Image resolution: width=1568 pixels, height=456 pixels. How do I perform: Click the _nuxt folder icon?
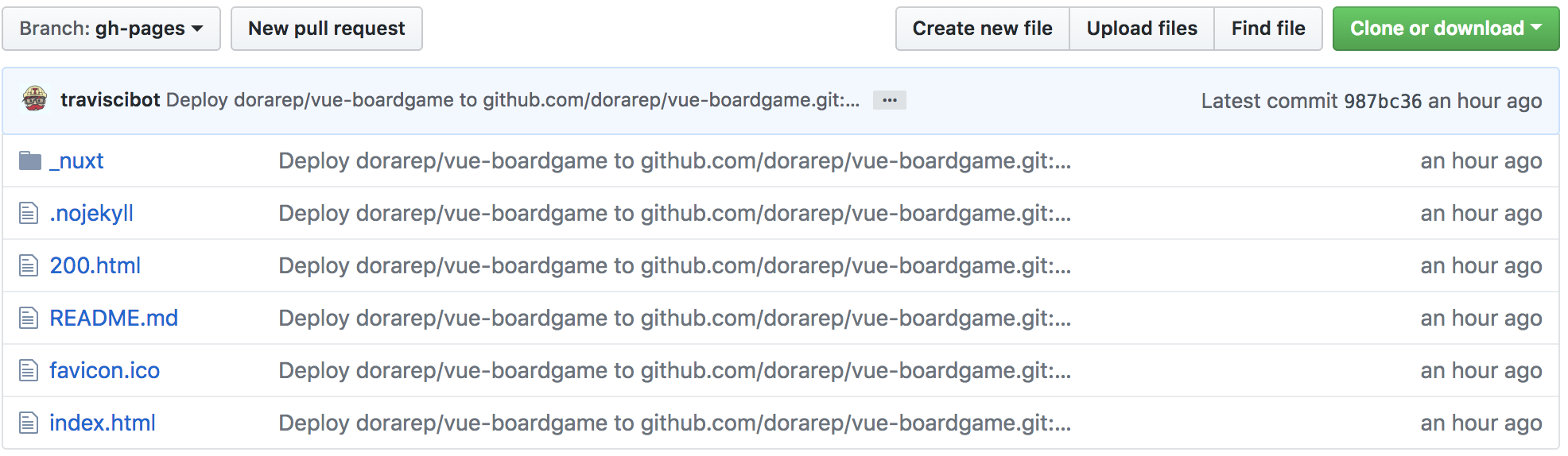click(30, 160)
